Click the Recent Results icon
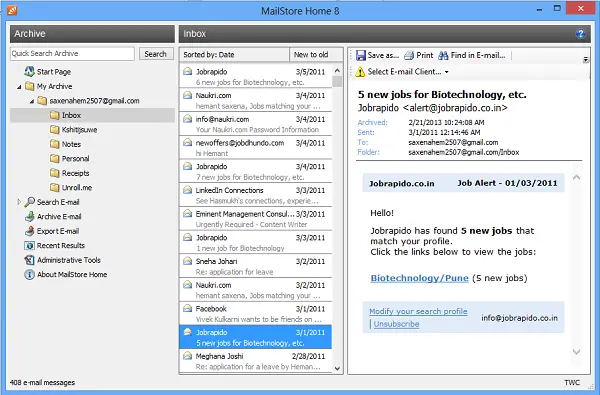This screenshot has width=600, height=395. pos(29,245)
